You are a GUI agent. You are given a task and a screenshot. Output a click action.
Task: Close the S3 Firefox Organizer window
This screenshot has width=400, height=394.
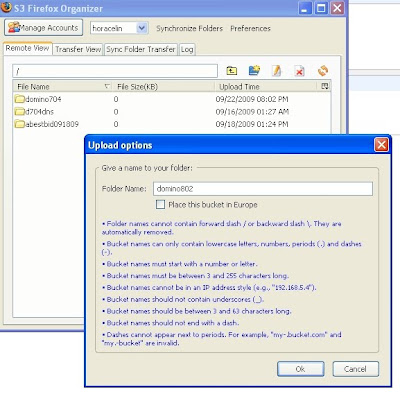(337, 8)
